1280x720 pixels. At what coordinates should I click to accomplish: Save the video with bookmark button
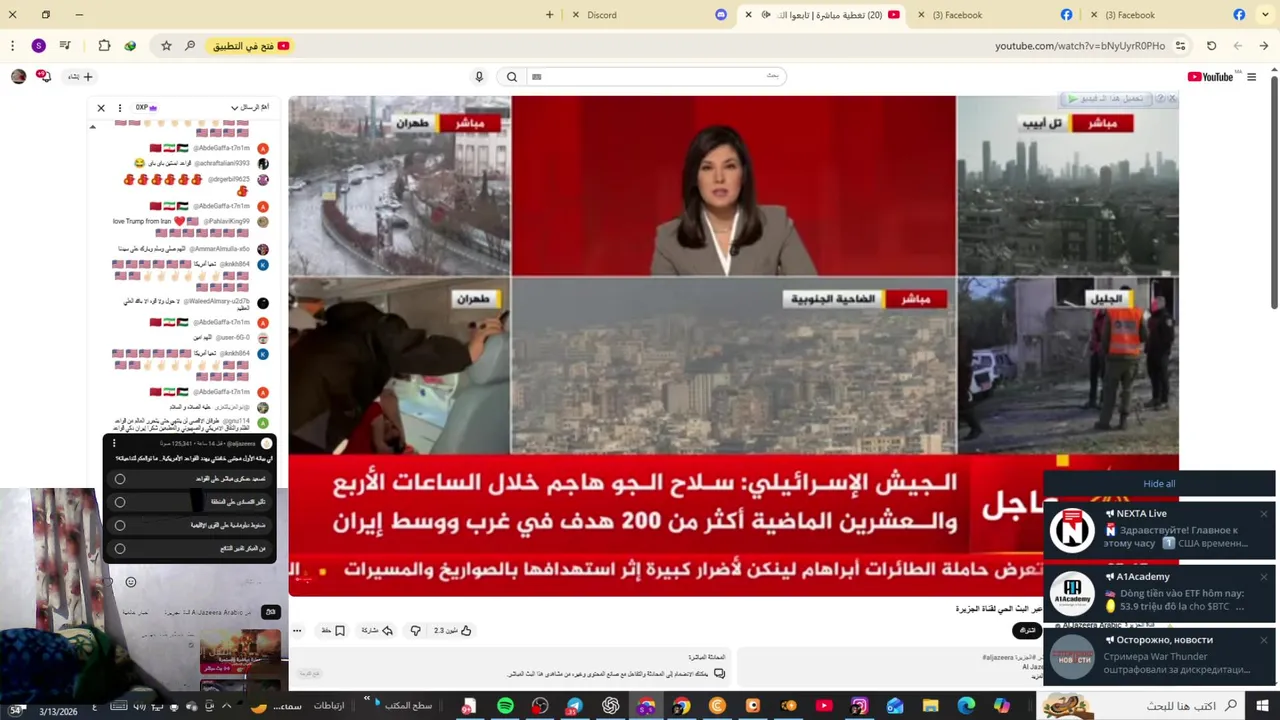(333, 631)
